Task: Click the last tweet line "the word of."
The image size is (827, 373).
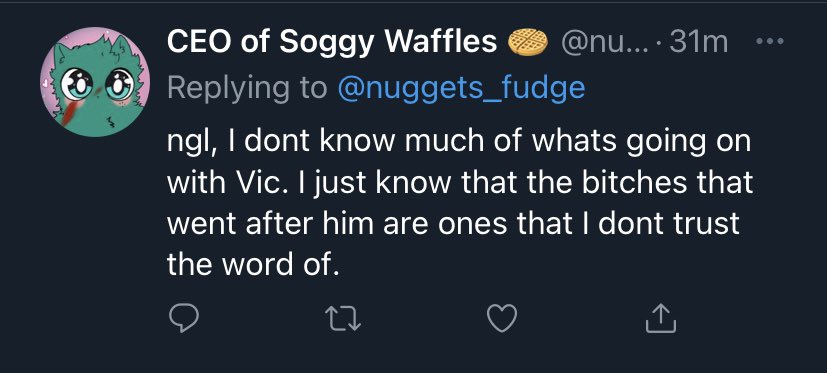Action: click(252, 264)
